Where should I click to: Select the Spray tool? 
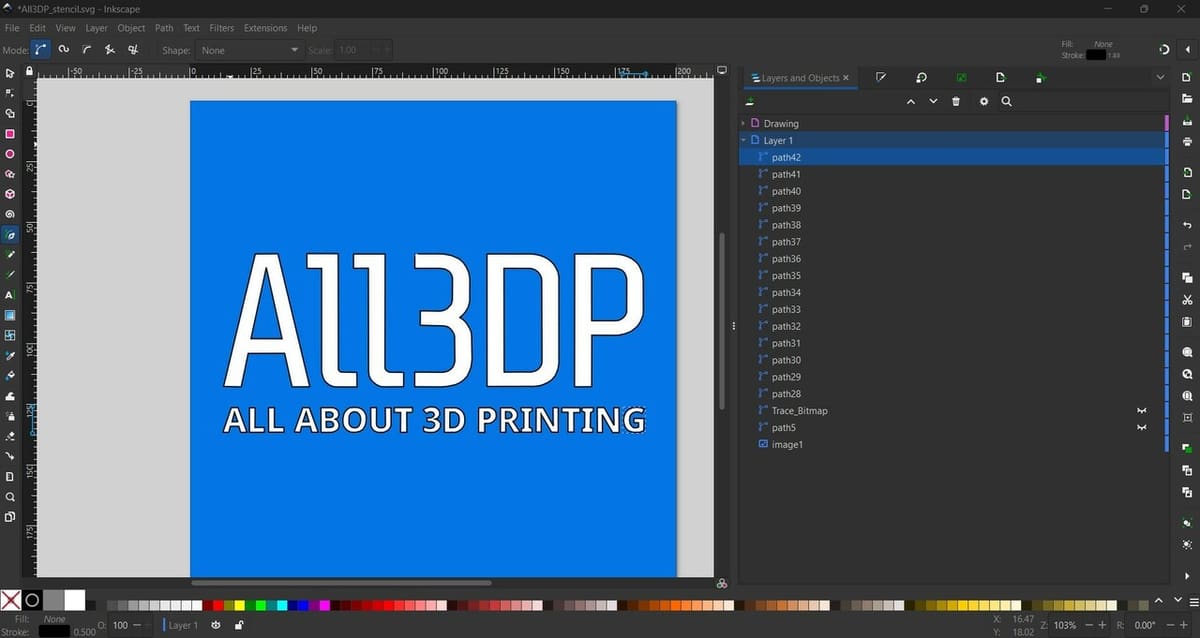click(x=10, y=416)
